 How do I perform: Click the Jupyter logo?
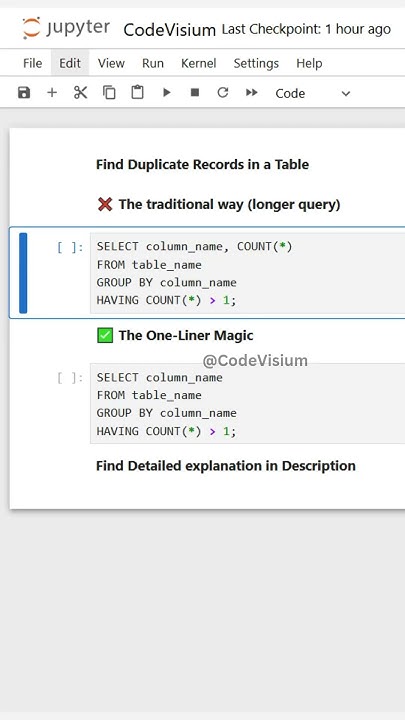coord(66,28)
